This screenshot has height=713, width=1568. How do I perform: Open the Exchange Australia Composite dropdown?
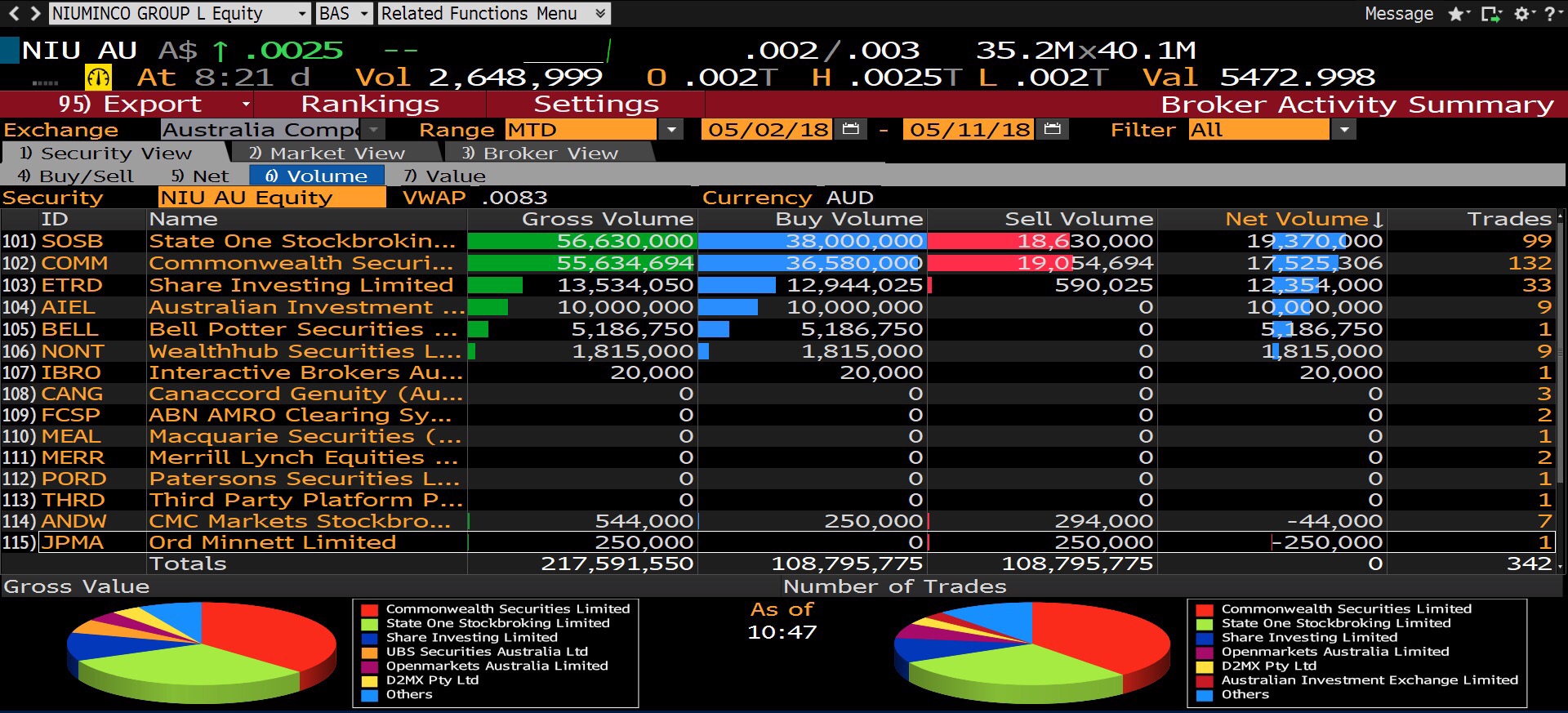coord(373,130)
